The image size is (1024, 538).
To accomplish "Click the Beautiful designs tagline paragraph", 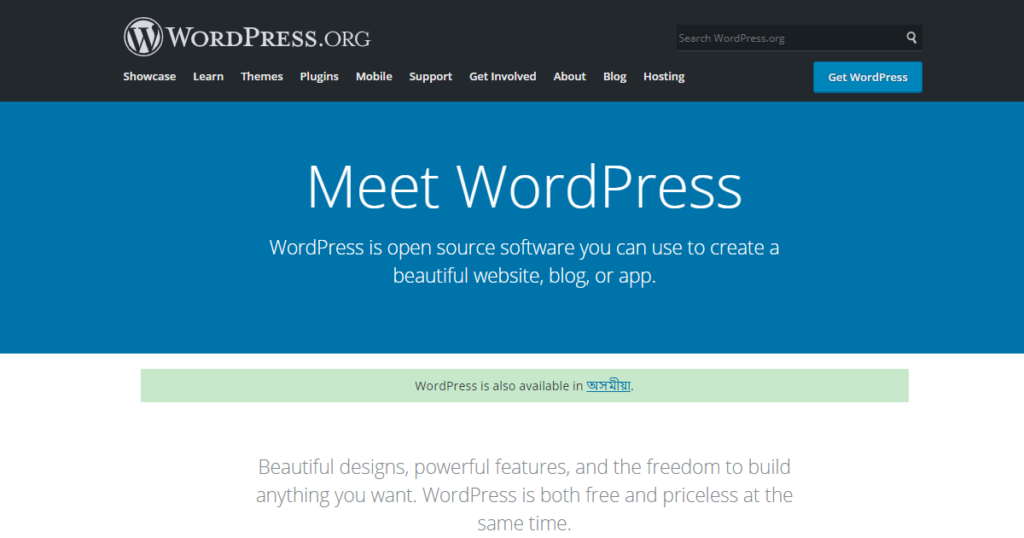I will pyautogui.click(x=524, y=494).
